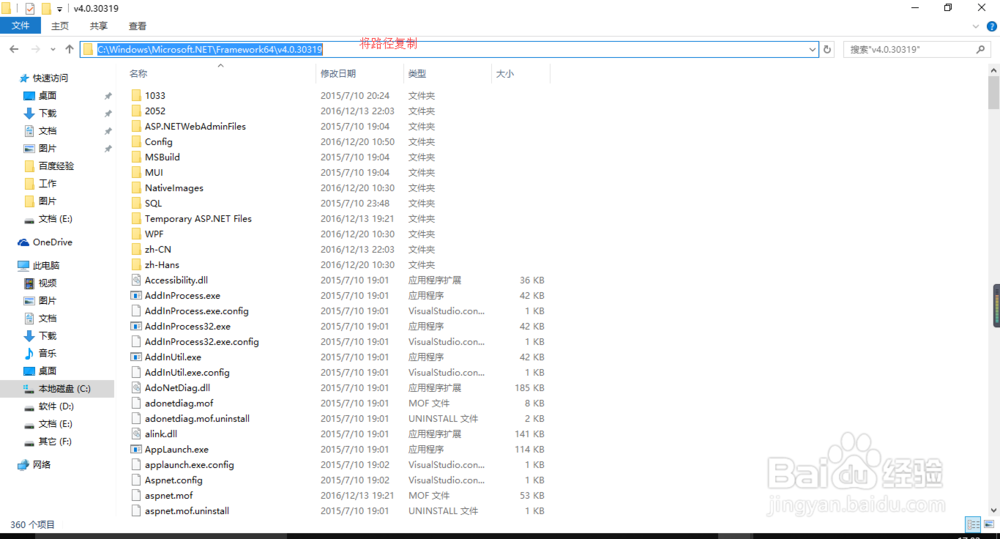Select the AdoNetDiag.dll file icon
This screenshot has width=1000, height=539.
coord(136,388)
